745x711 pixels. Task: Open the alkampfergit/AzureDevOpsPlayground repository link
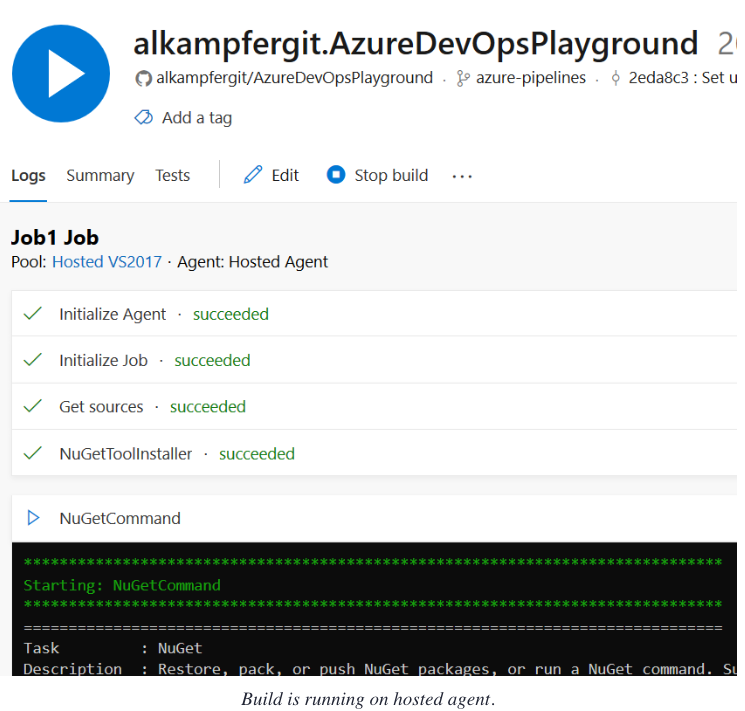pyautogui.click(x=295, y=77)
